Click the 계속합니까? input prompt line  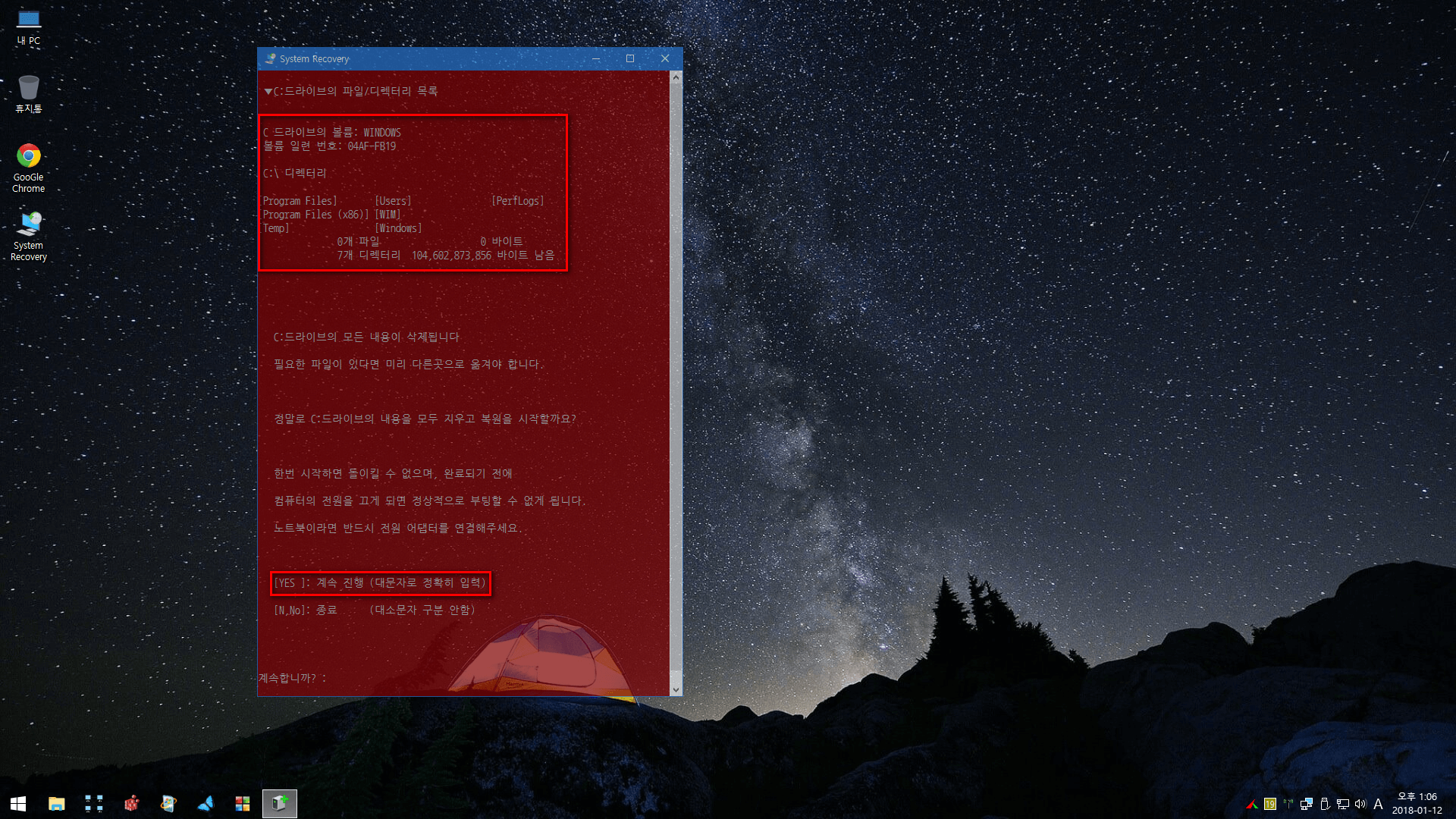click(293, 678)
